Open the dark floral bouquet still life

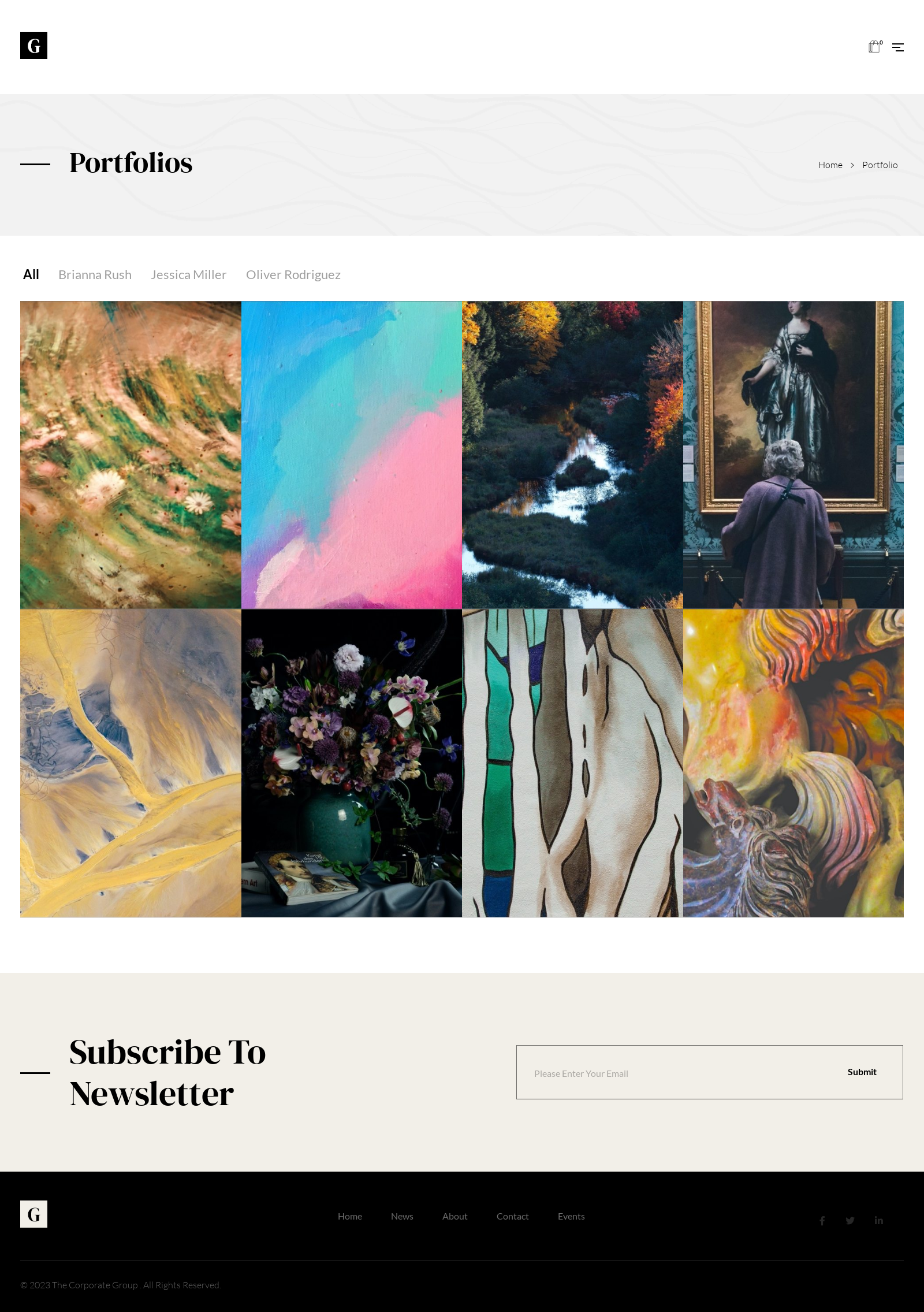click(x=352, y=763)
